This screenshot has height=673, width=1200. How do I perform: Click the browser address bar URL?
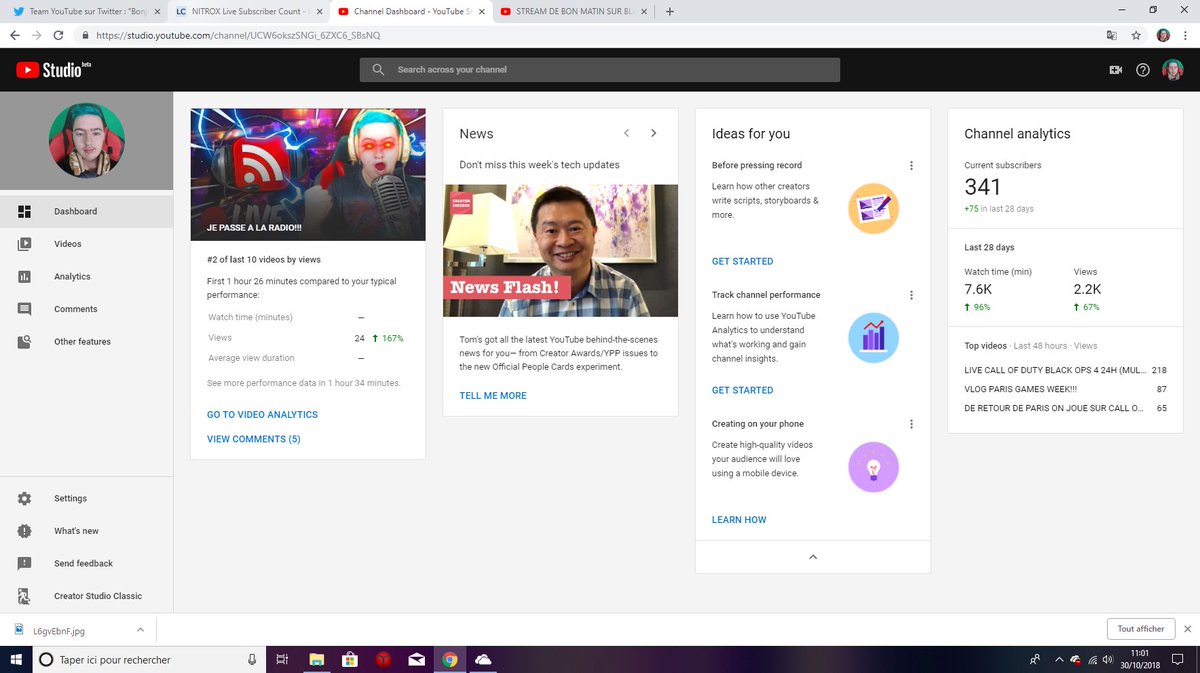tap(238, 34)
